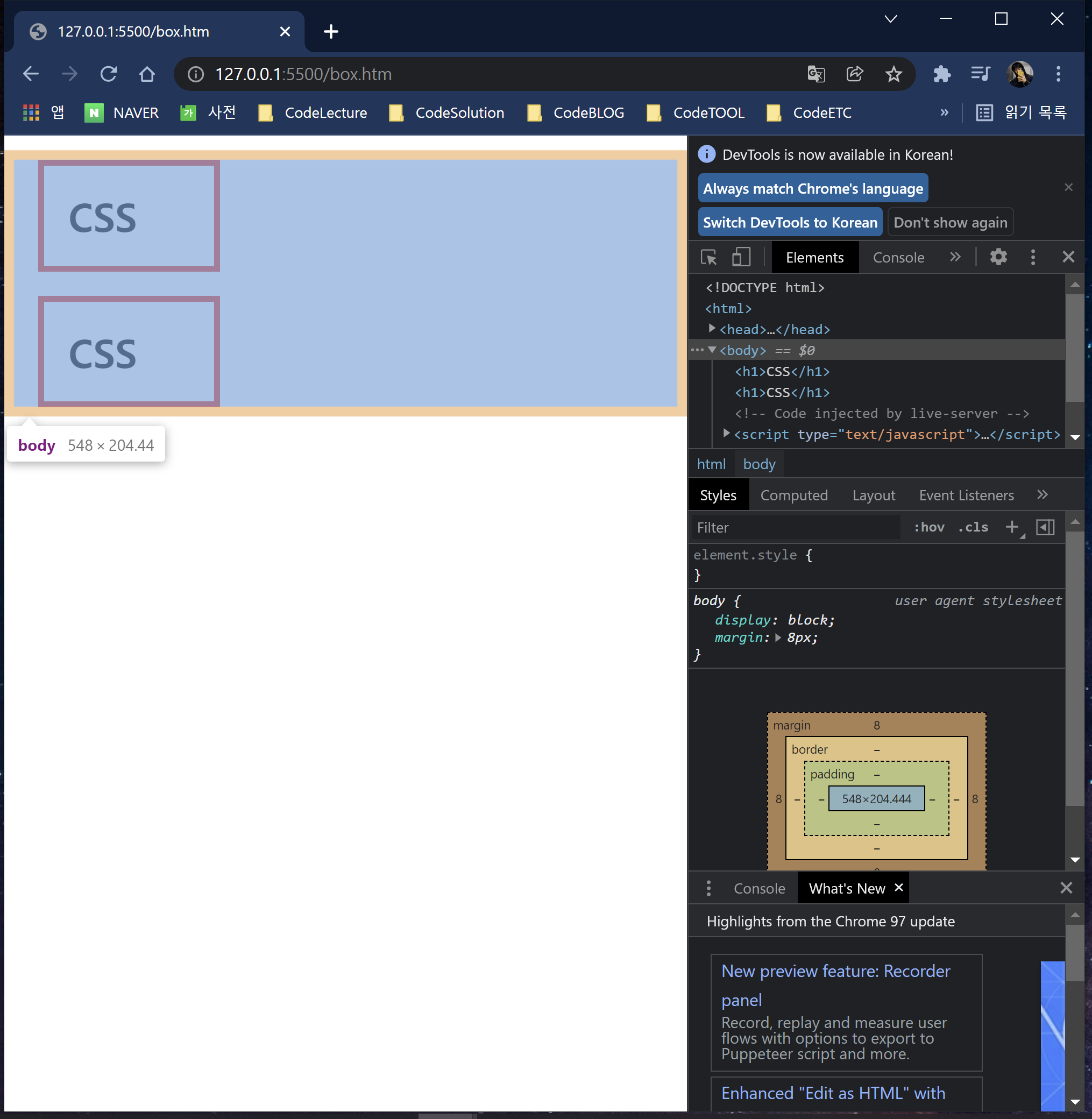Show more DevTools panel tabs
The height and width of the screenshot is (1119, 1092).
tap(954, 257)
